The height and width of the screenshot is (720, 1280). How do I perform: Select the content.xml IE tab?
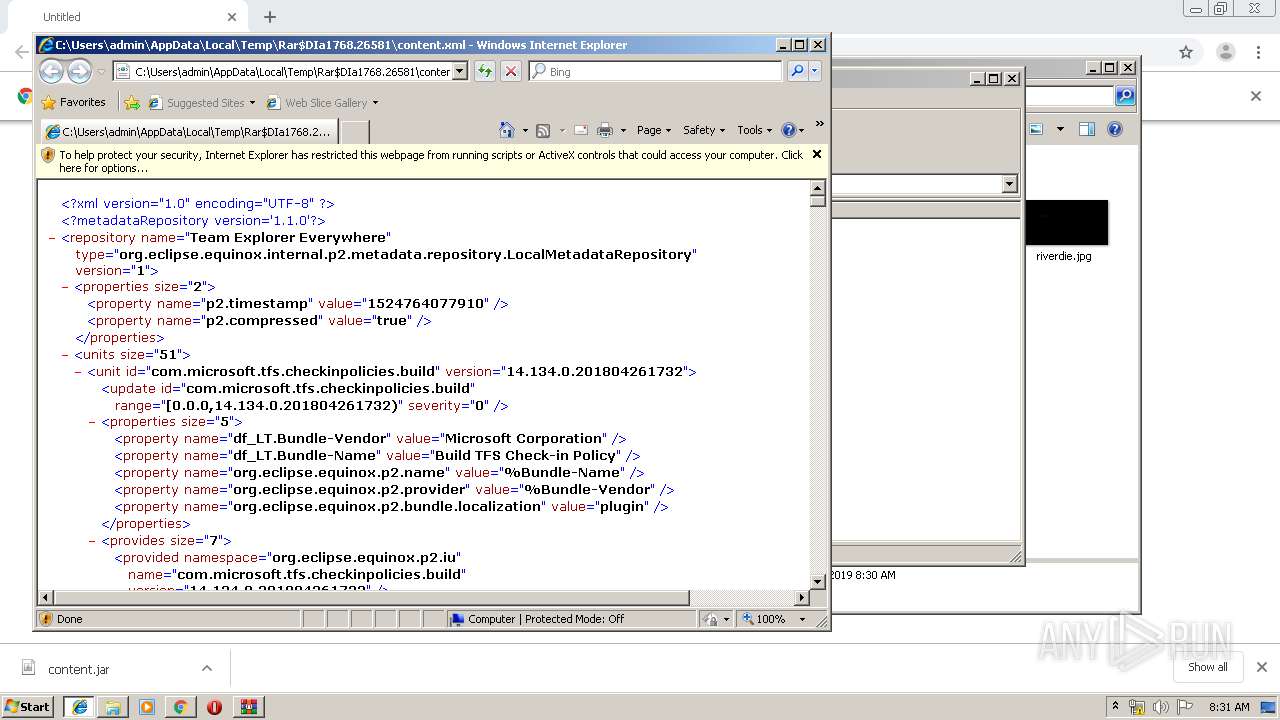coord(188,132)
